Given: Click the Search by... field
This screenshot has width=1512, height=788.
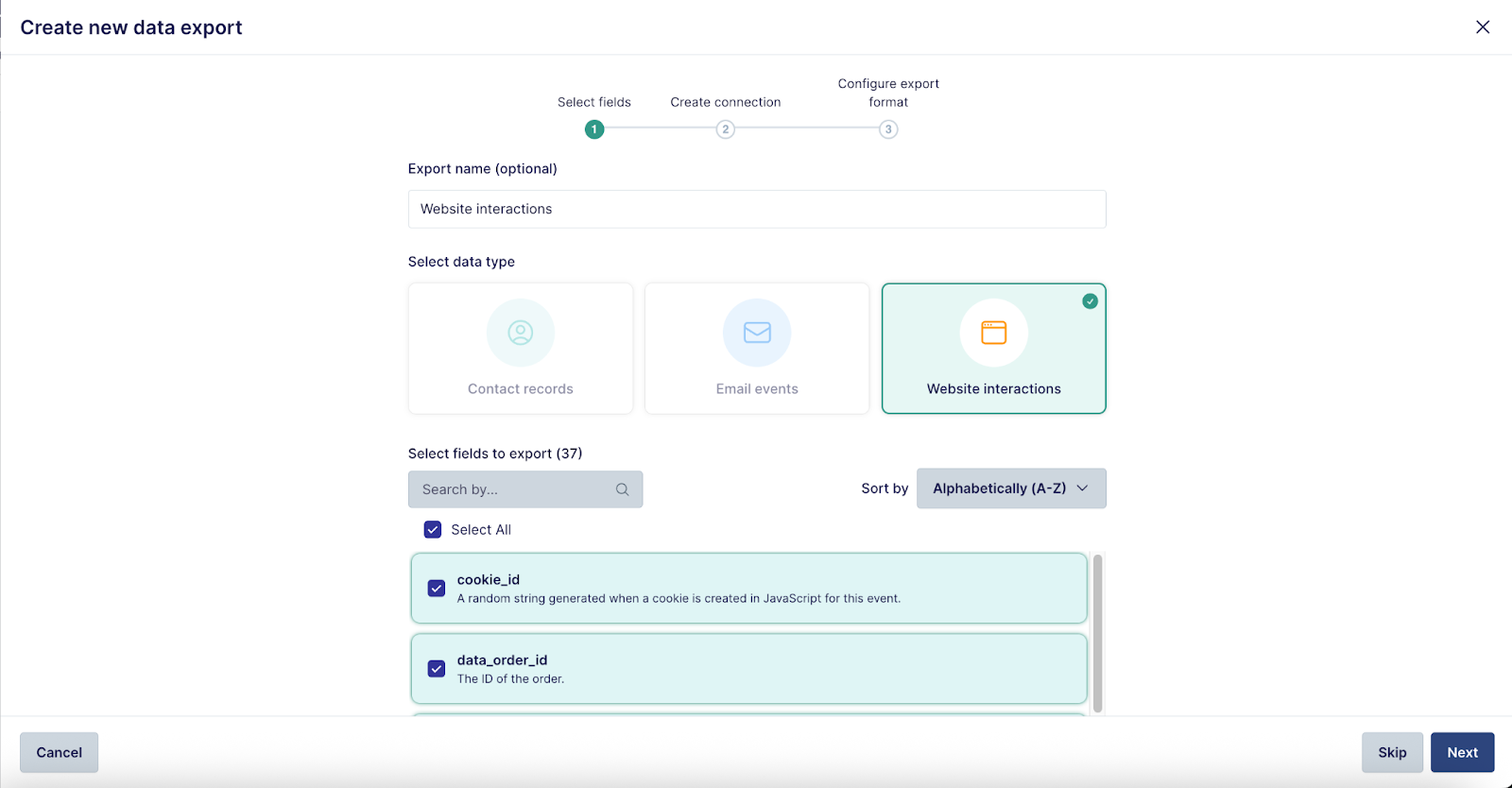Looking at the screenshot, I should [x=525, y=489].
